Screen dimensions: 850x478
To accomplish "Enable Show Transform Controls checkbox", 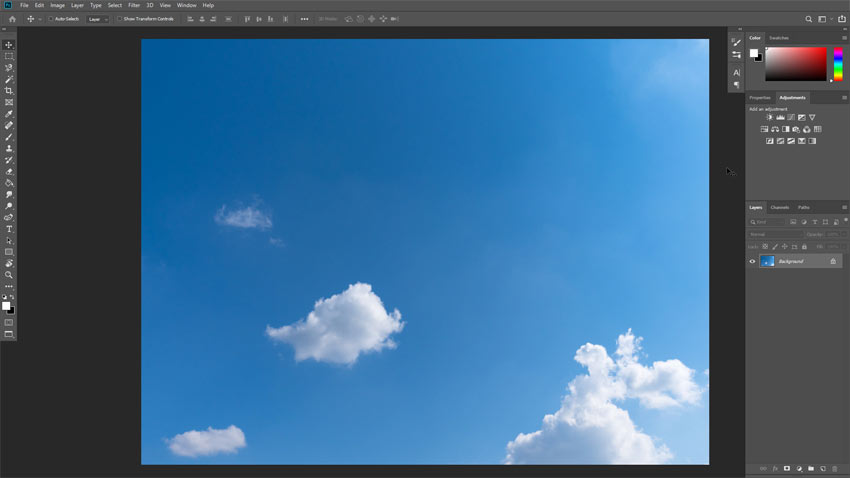I will (119, 19).
